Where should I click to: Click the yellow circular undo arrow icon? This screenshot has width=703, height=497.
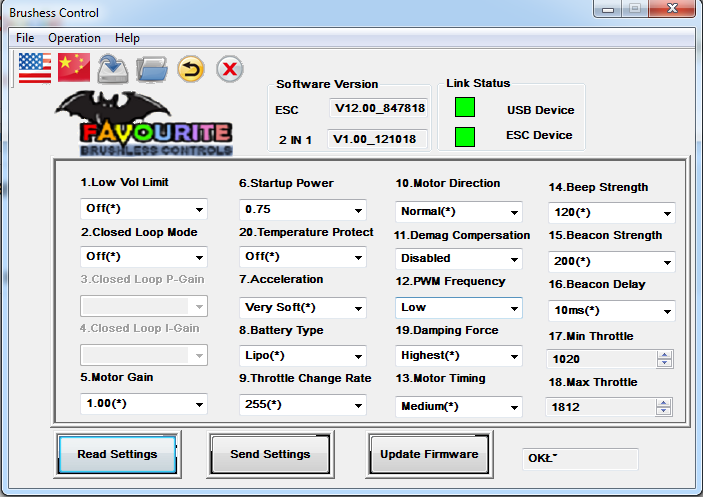coord(191,69)
